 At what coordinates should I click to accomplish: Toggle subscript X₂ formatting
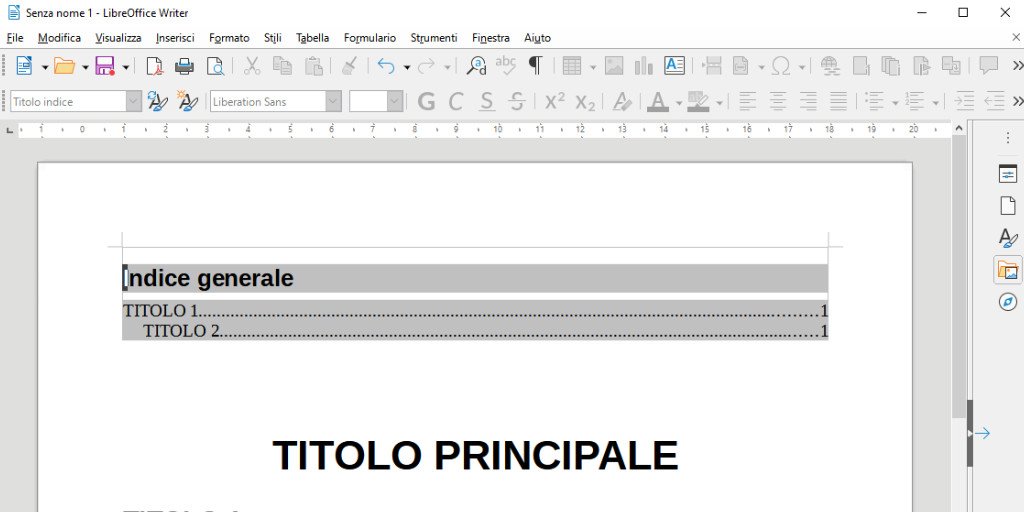coord(585,102)
